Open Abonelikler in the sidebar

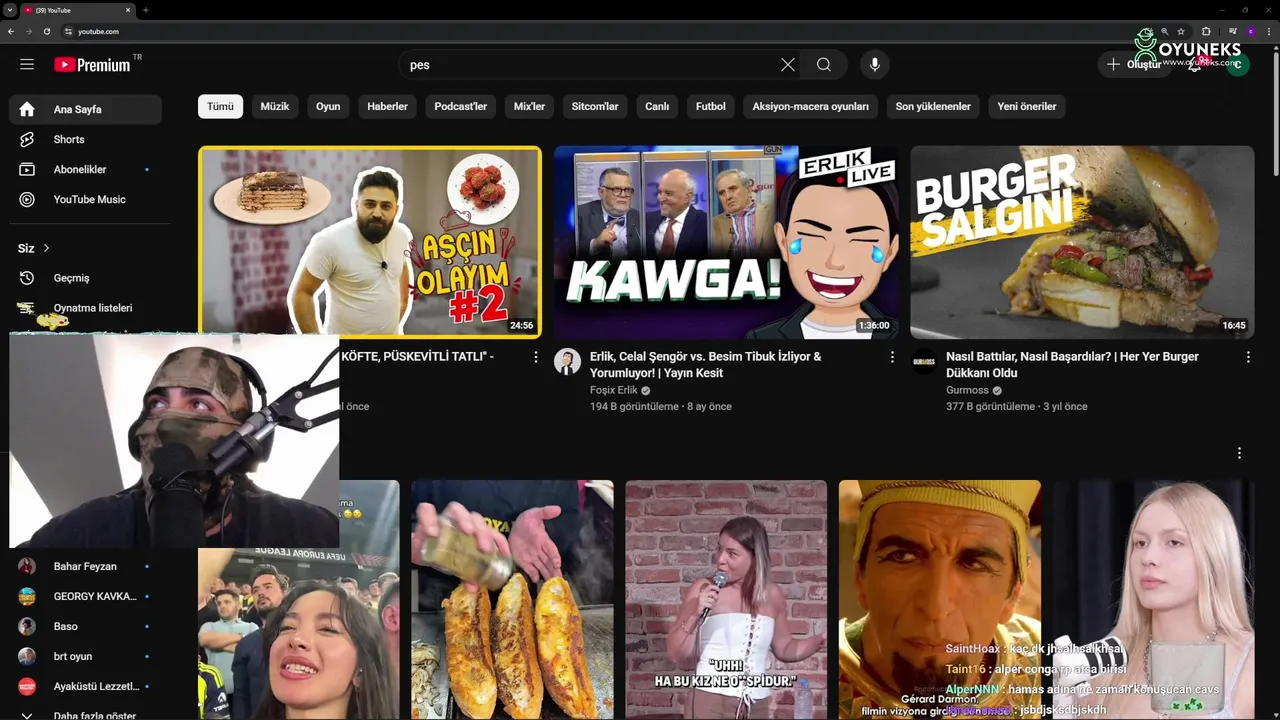point(85,169)
